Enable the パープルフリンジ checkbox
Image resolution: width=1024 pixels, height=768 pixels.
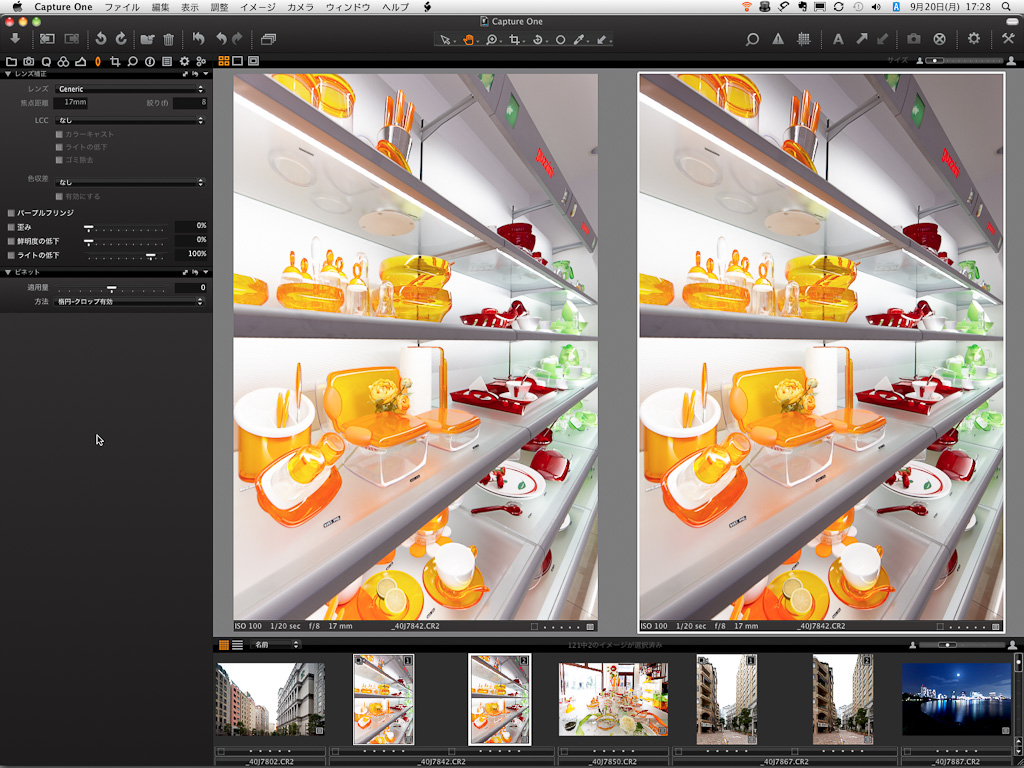(11, 213)
